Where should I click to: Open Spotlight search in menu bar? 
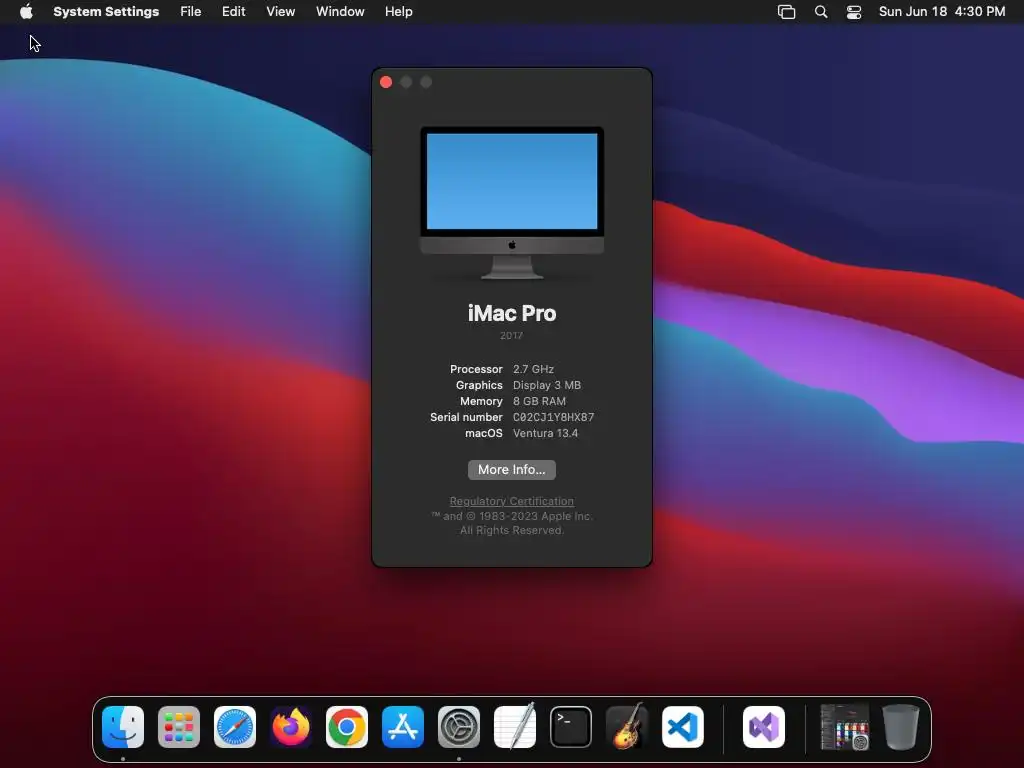821,12
